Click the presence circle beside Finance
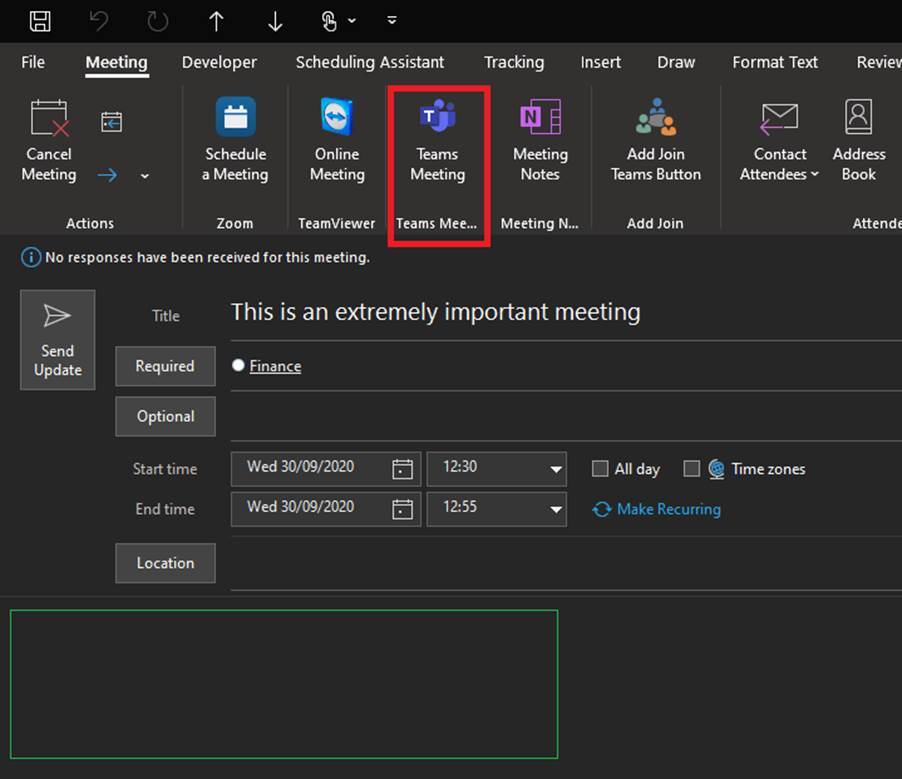This screenshot has height=779, width=902. 238,365
